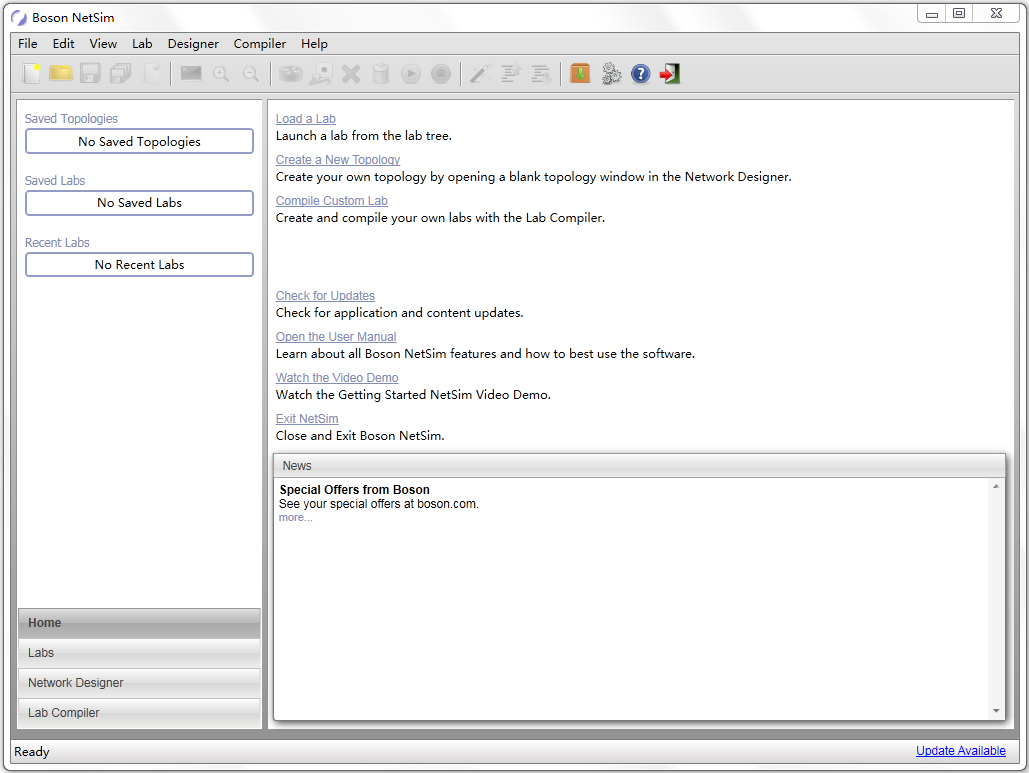Click the zoom in magnifier icon
Image resolution: width=1029 pixels, height=773 pixels.
(x=221, y=73)
